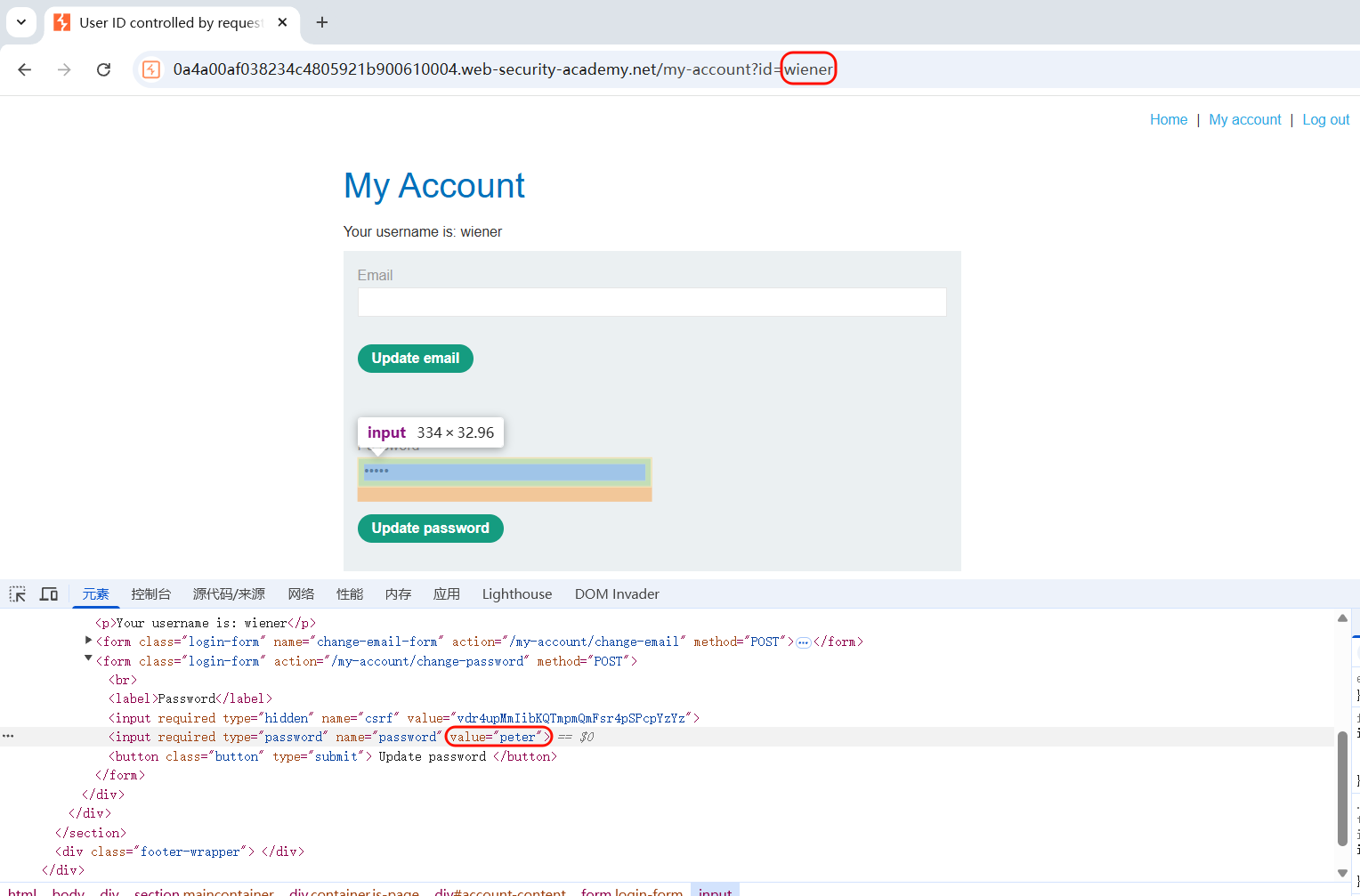Click the <br> tag line
This screenshot has width=1360, height=896.
pos(122,680)
